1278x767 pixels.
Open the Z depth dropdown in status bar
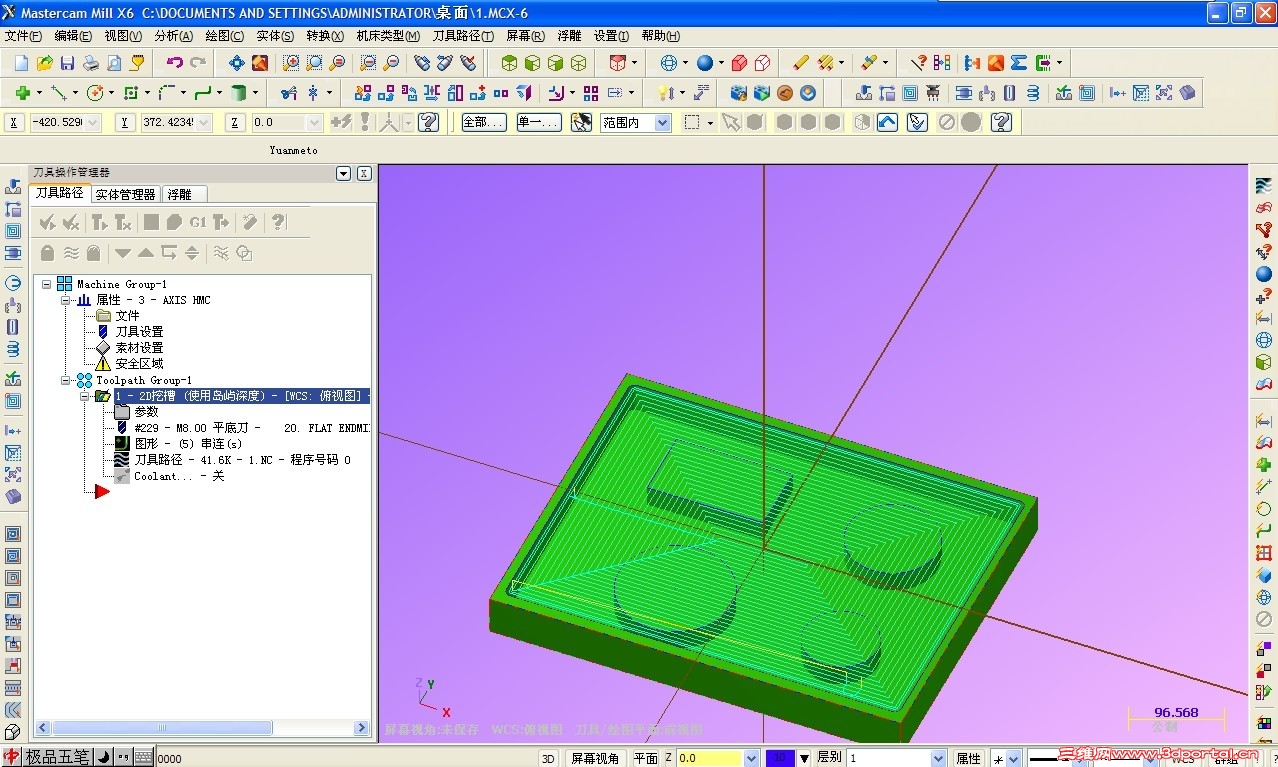pos(752,758)
